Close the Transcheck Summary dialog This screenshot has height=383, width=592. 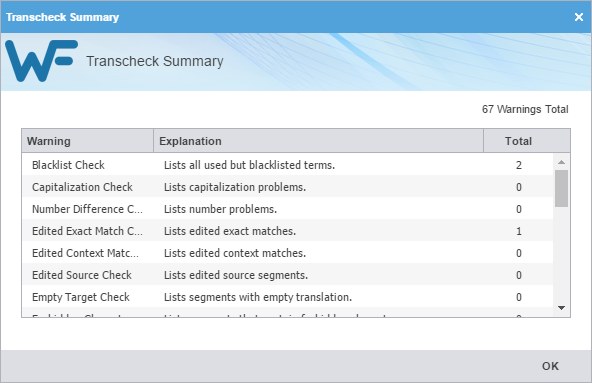point(578,17)
